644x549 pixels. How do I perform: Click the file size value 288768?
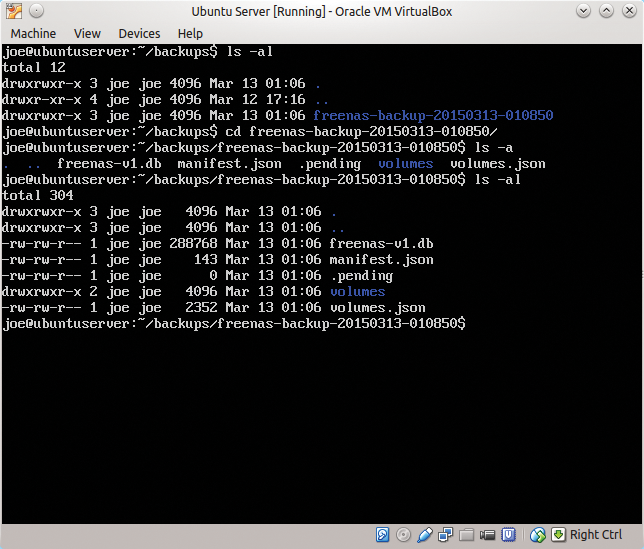tap(193, 243)
